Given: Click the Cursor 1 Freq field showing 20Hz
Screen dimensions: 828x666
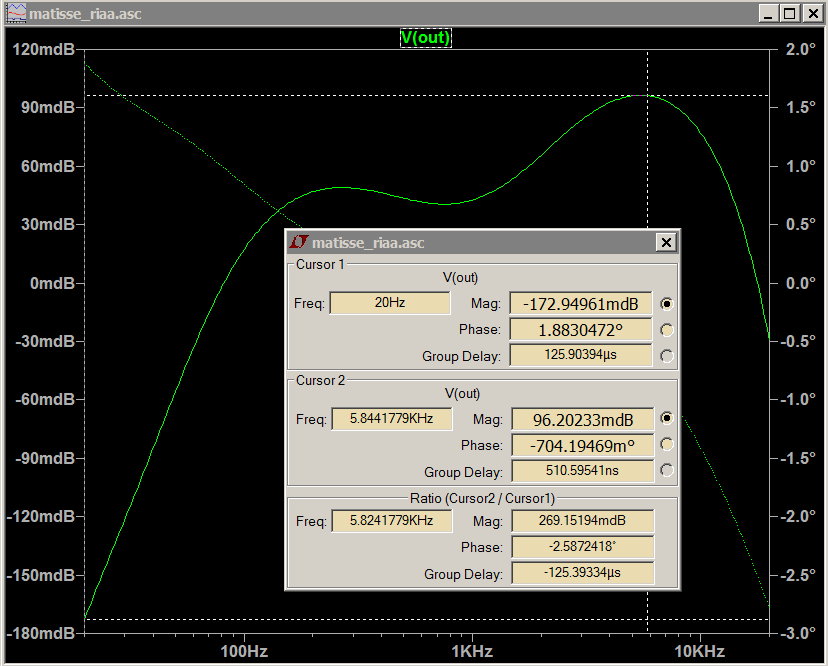Looking at the screenshot, I should (389, 303).
